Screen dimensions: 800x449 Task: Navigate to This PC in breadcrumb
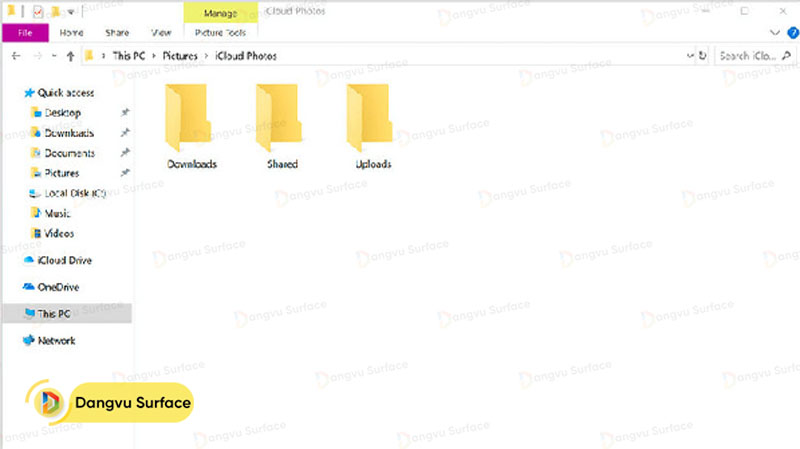tap(129, 56)
